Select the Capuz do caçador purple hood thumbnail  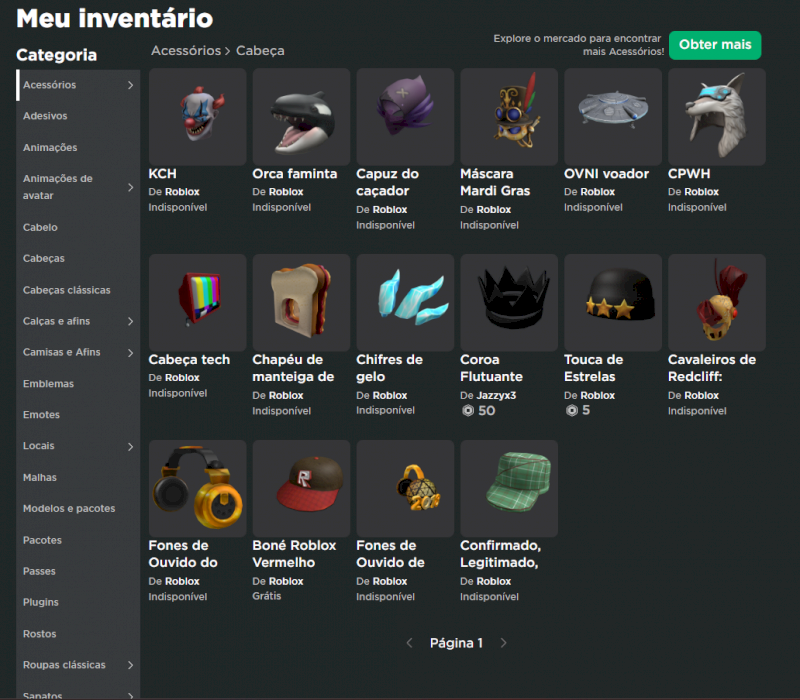click(405, 116)
